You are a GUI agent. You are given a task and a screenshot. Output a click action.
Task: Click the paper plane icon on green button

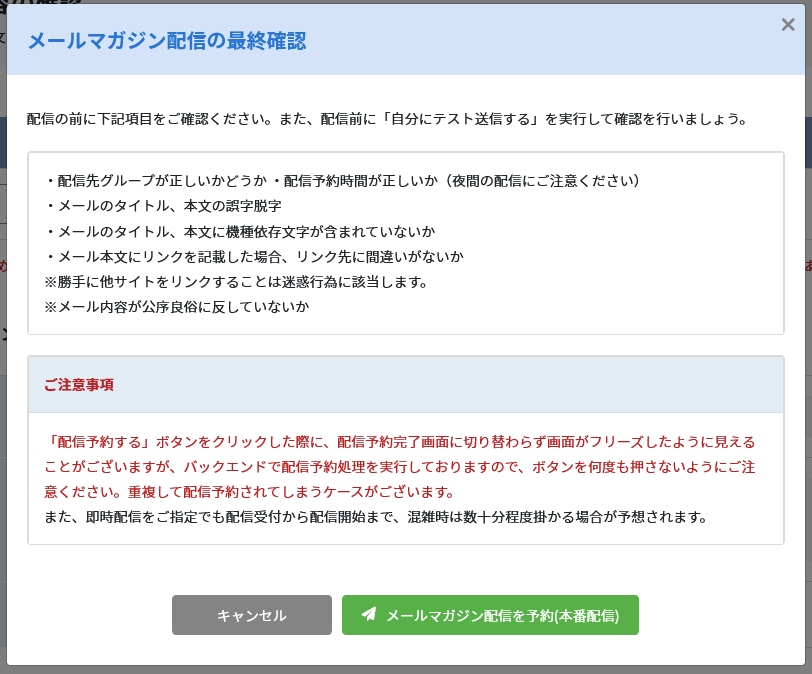(369, 615)
